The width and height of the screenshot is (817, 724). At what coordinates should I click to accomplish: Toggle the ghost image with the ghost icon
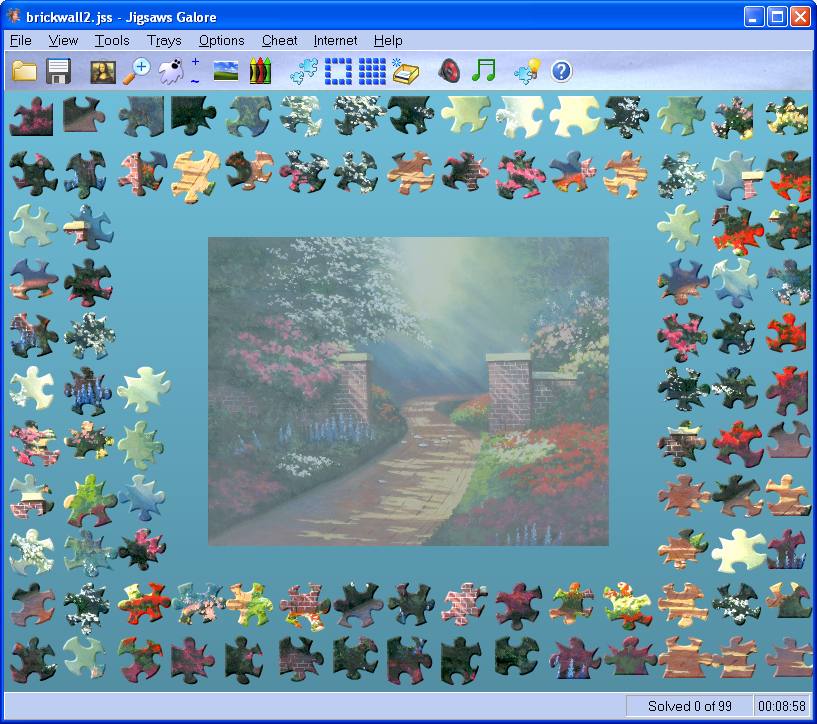click(171, 71)
